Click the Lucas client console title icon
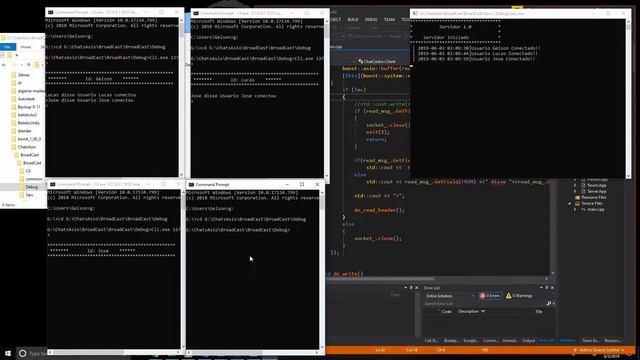Viewport: 640px width, 360px height. [196, 13]
